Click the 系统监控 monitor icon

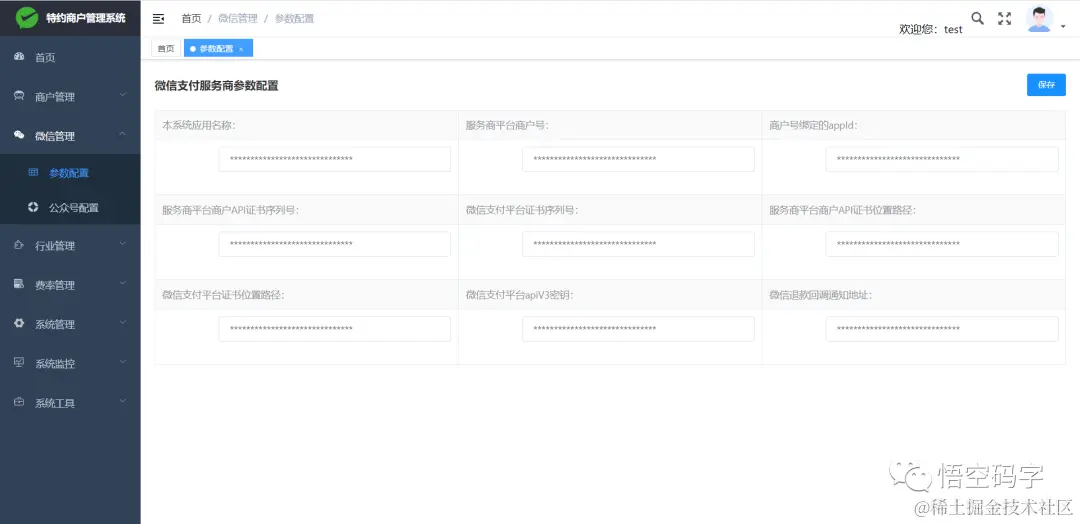pyautogui.click(x=19, y=362)
